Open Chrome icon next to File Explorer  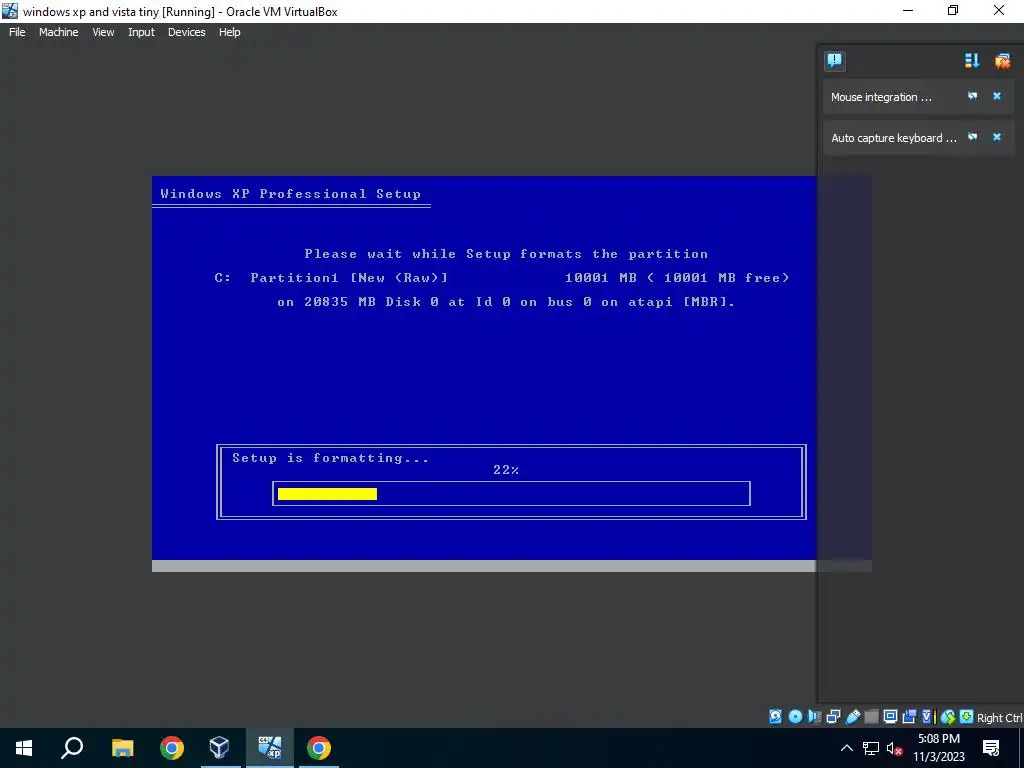tap(172, 748)
